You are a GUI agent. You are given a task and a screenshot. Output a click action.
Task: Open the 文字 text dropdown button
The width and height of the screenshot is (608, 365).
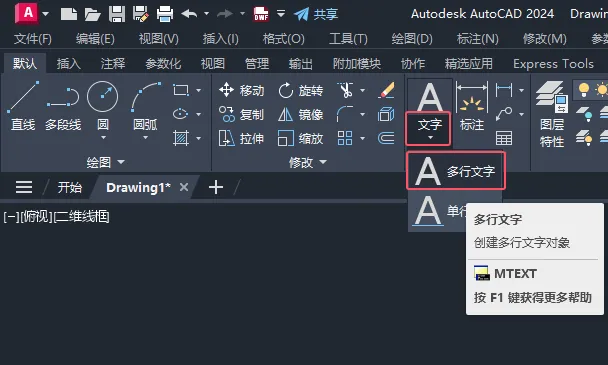[428, 129]
